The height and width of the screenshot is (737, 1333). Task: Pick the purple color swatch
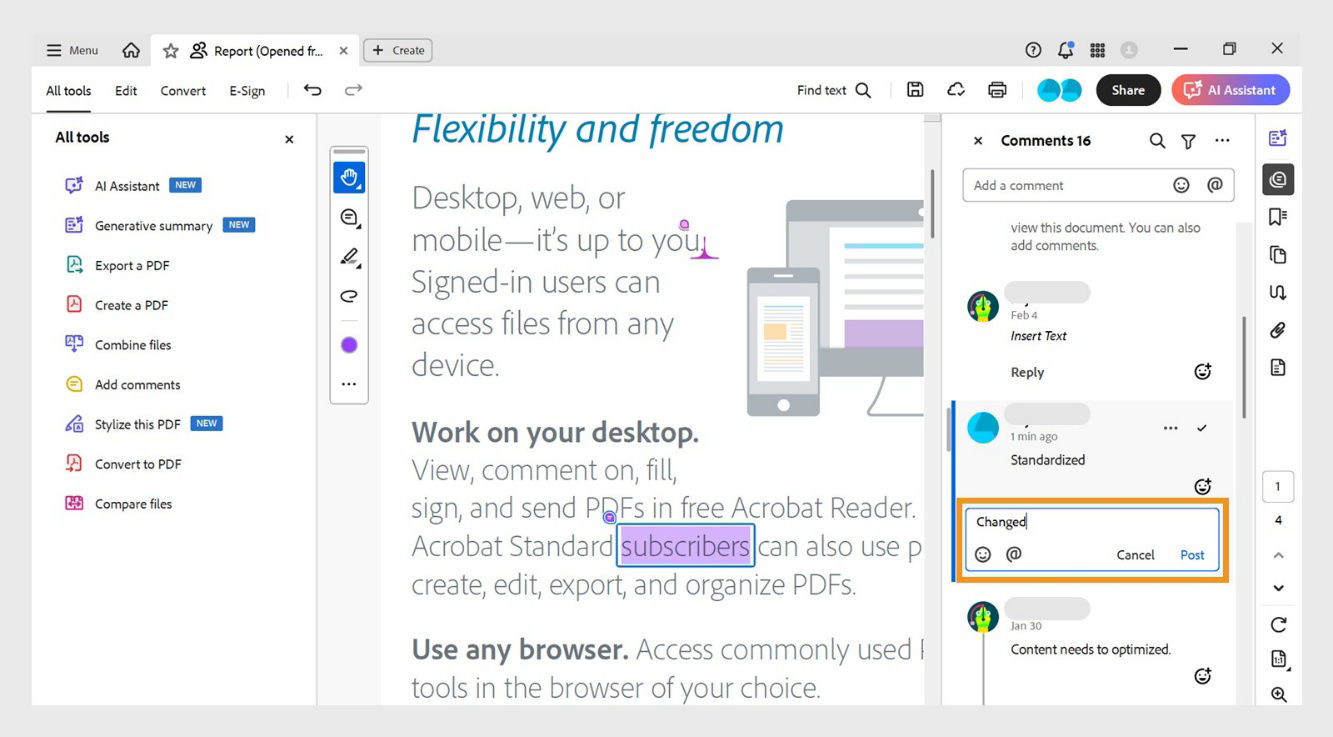coord(349,345)
